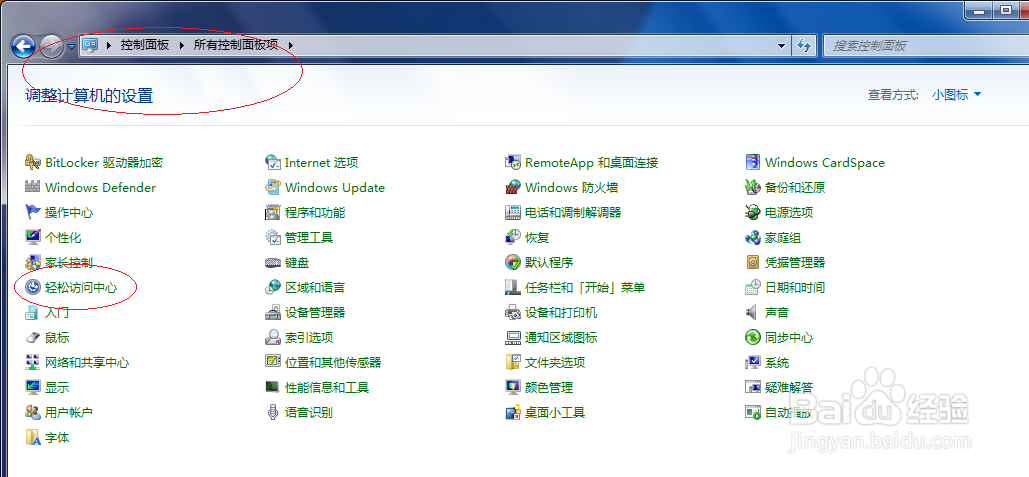
Task: Open recent pages dropdown beside forward button
Action: (x=72, y=47)
